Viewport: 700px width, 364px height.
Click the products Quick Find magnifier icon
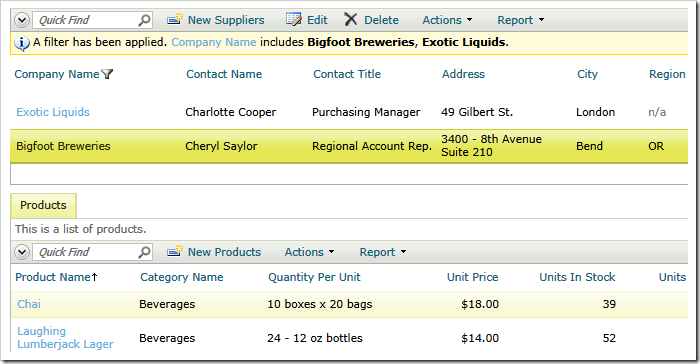tap(144, 252)
